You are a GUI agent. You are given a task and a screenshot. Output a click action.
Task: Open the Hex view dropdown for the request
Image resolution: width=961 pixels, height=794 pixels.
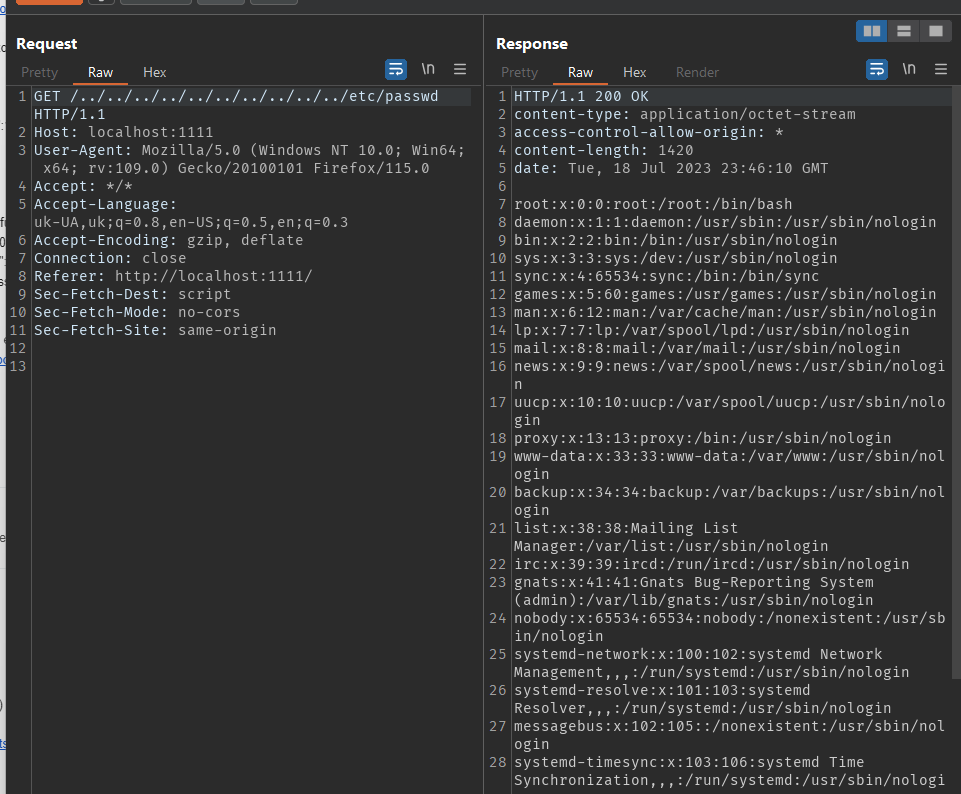pyautogui.click(x=154, y=72)
